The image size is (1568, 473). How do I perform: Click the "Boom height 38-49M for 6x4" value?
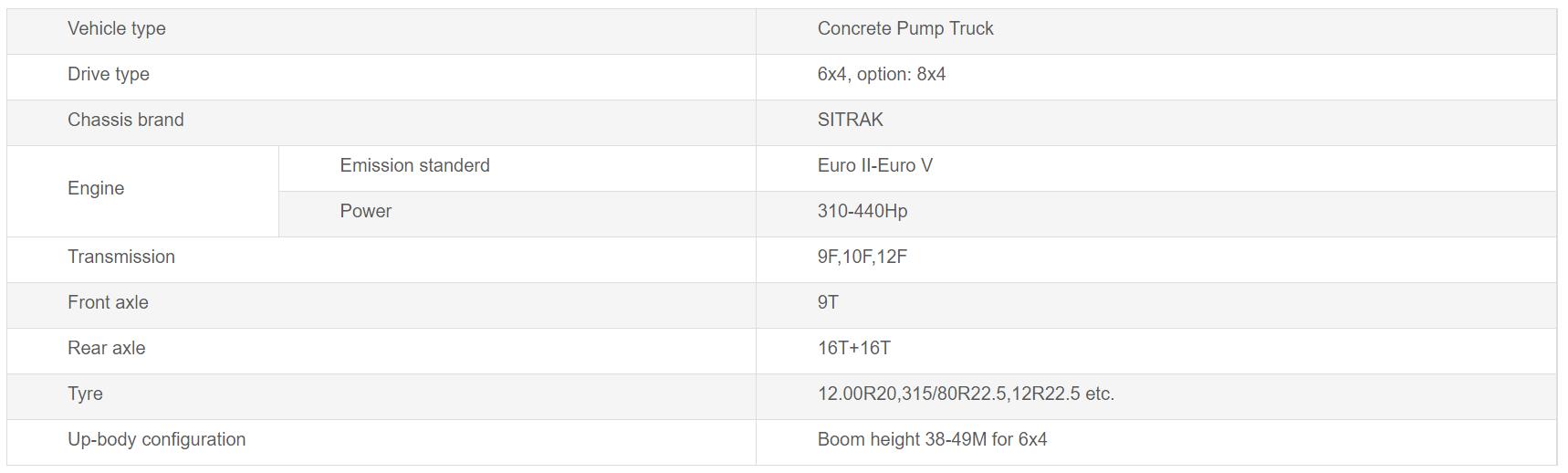[x=932, y=439]
